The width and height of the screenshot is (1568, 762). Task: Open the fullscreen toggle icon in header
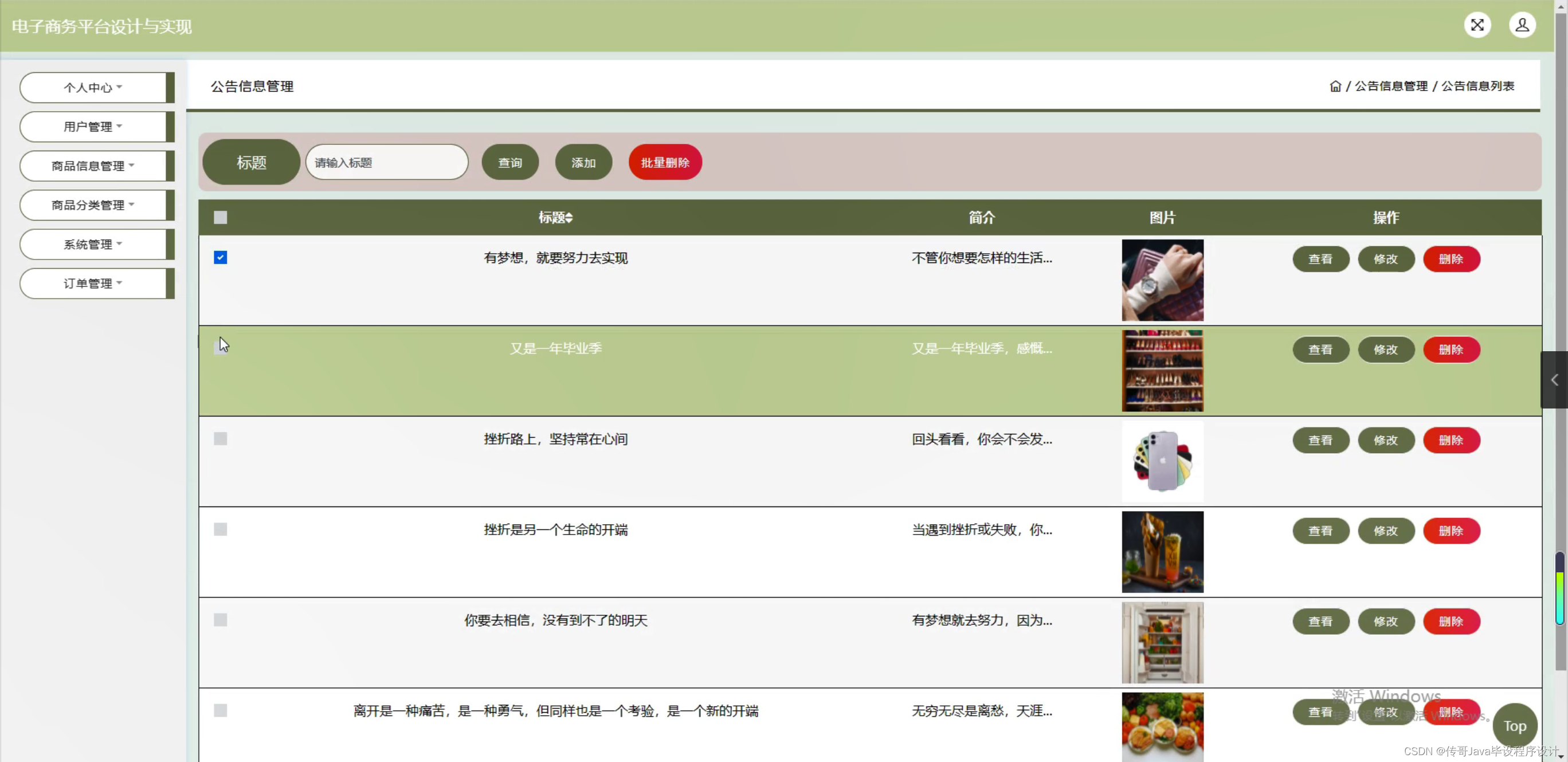click(1478, 25)
